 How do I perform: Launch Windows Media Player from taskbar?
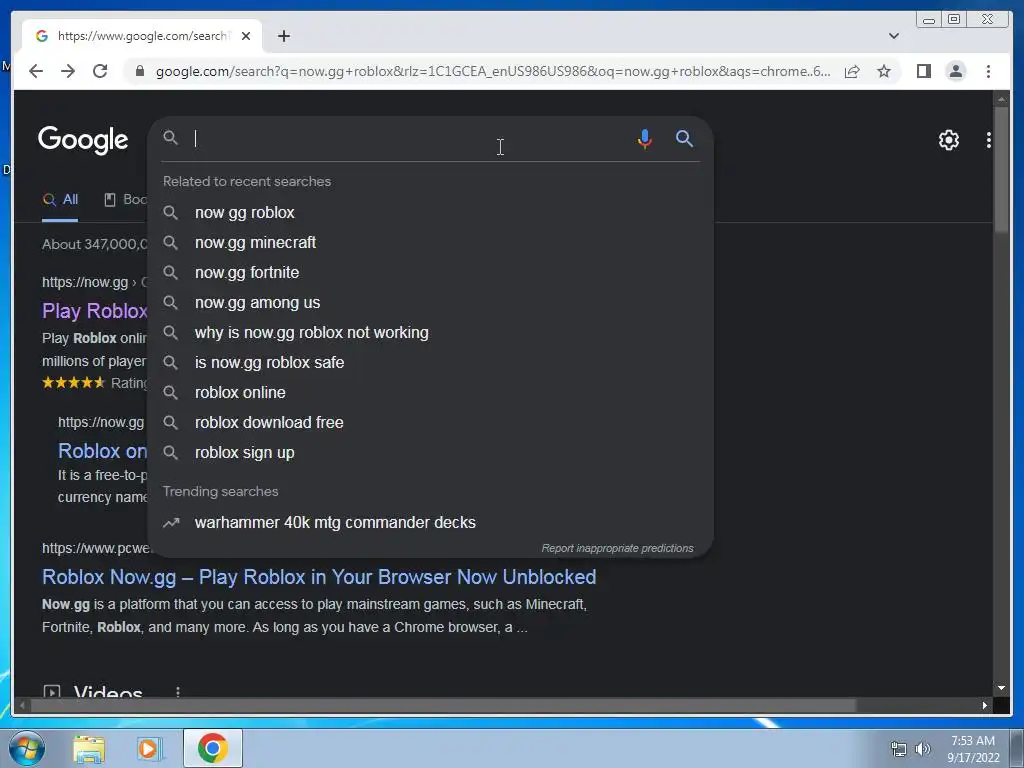click(x=149, y=748)
